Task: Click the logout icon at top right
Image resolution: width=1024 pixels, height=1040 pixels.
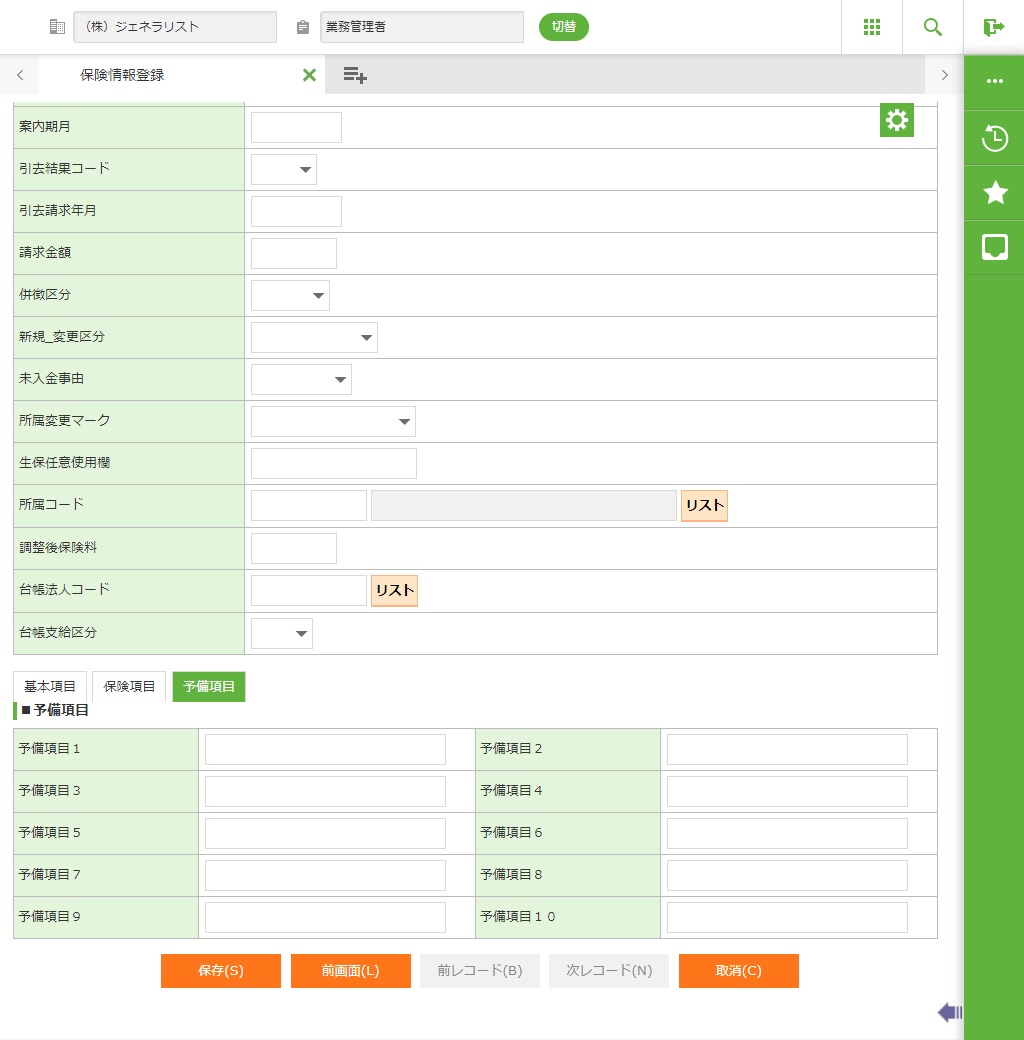Action: point(993,27)
